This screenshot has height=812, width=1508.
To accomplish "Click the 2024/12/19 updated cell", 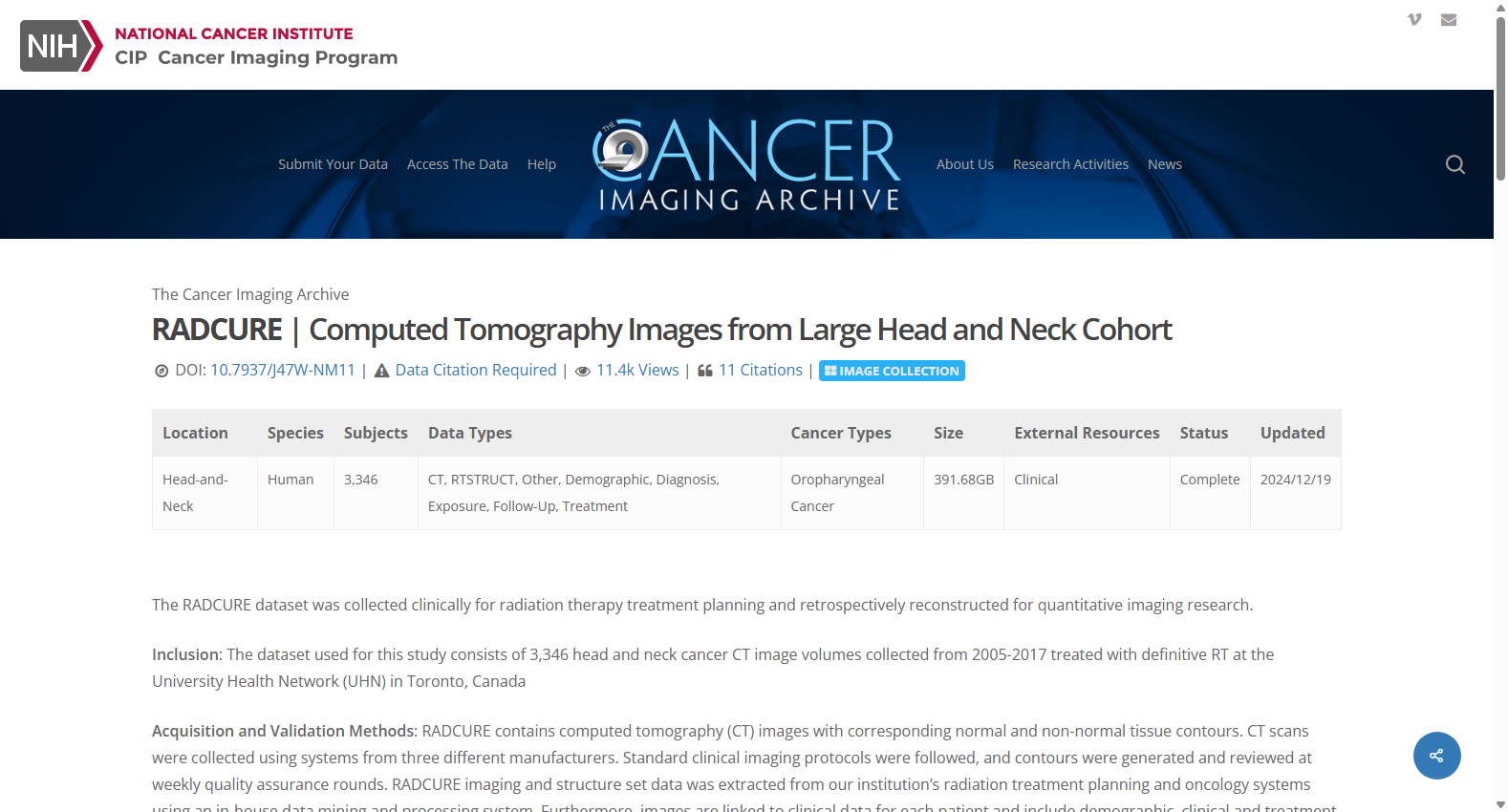I will coord(1296,493).
